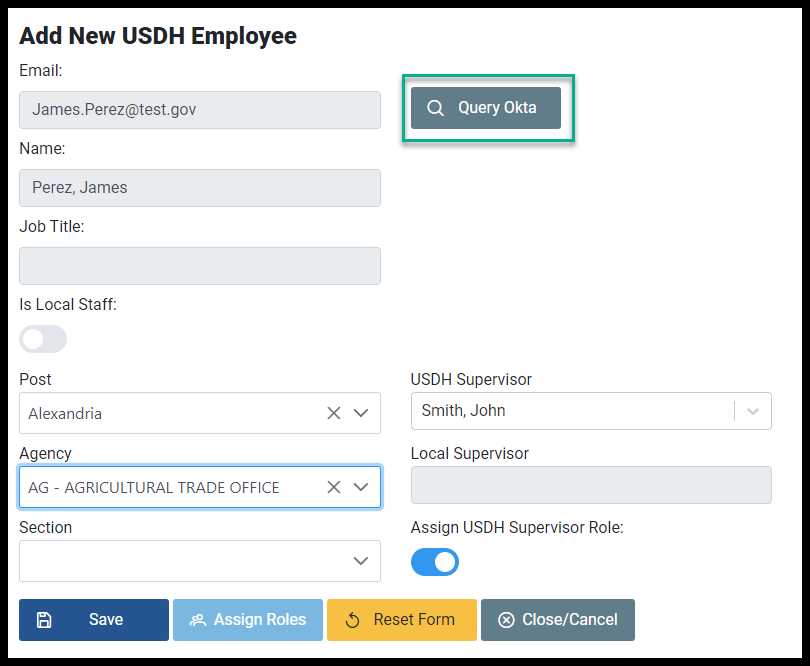Image resolution: width=810 pixels, height=666 pixels.
Task: Clear the Post selection with the X
Action: (334, 413)
